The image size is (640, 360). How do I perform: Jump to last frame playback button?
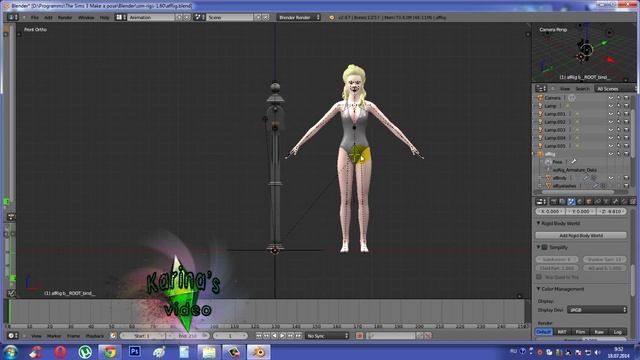[x=298, y=336]
